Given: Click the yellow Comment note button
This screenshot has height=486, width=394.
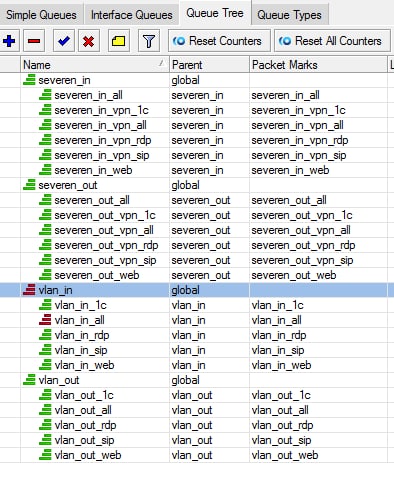Looking at the screenshot, I should tap(119, 41).
